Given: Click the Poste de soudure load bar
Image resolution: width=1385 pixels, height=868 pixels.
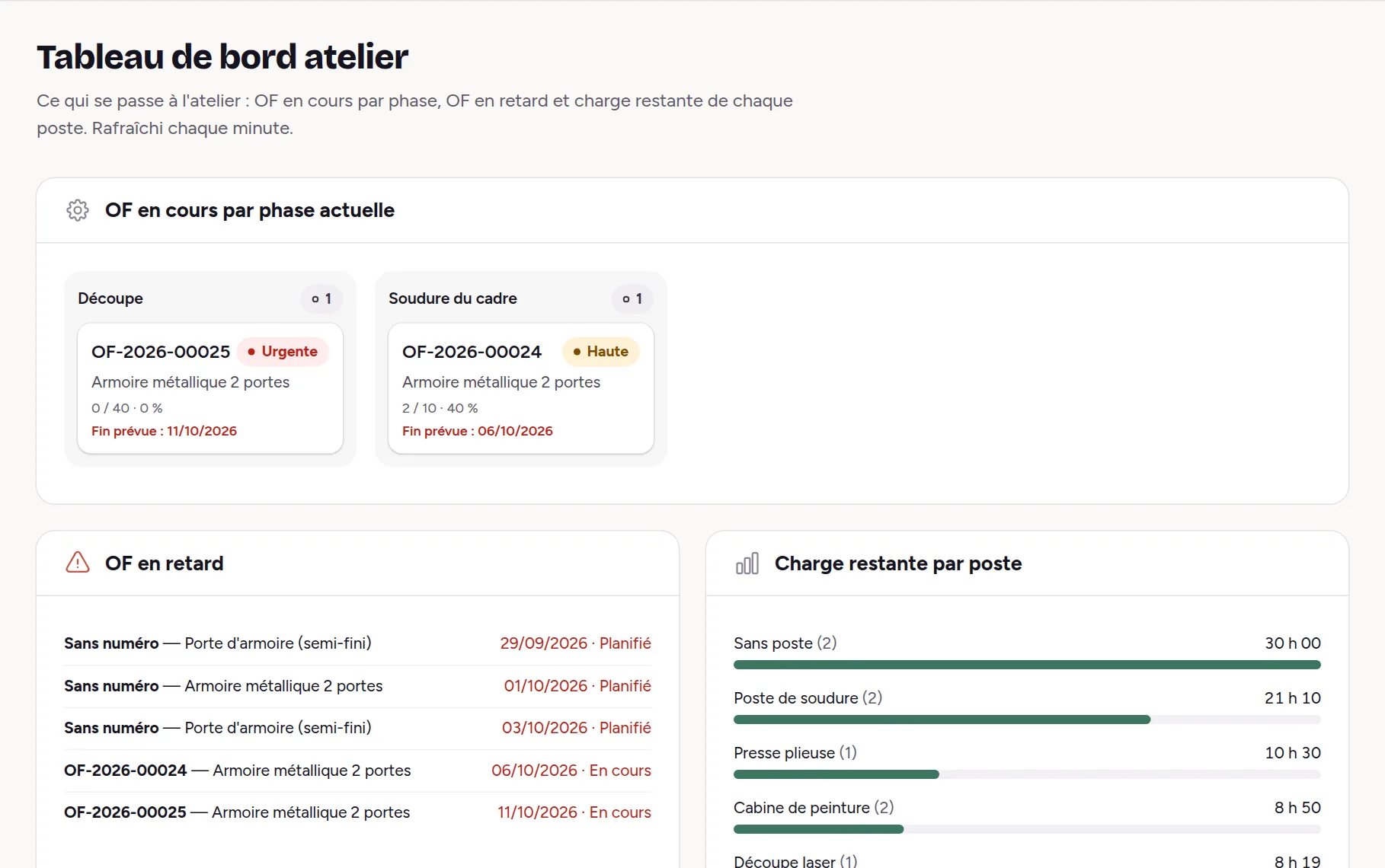Looking at the screenshot, I should [1027, 720].
